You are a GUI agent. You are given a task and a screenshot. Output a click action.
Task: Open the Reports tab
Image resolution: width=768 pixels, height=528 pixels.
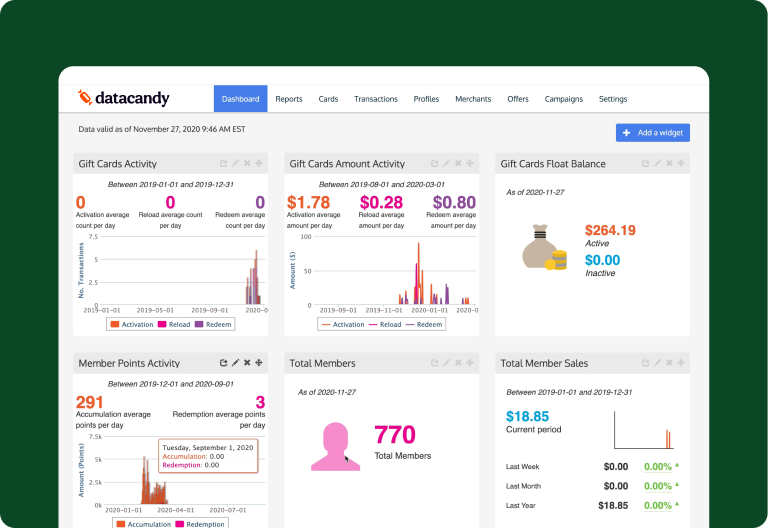point(289,99)
